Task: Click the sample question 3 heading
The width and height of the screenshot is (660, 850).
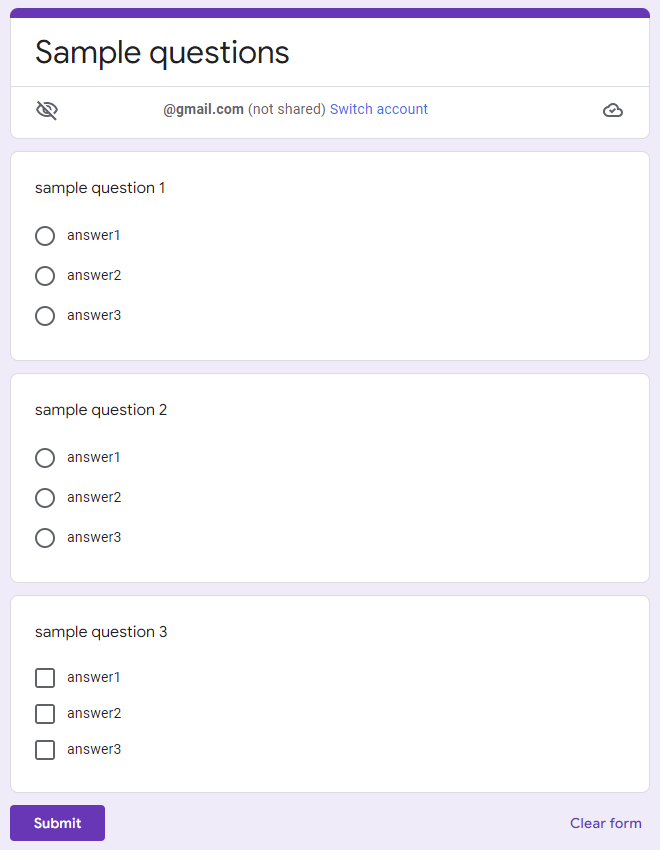Action: (x=101, y=632)
